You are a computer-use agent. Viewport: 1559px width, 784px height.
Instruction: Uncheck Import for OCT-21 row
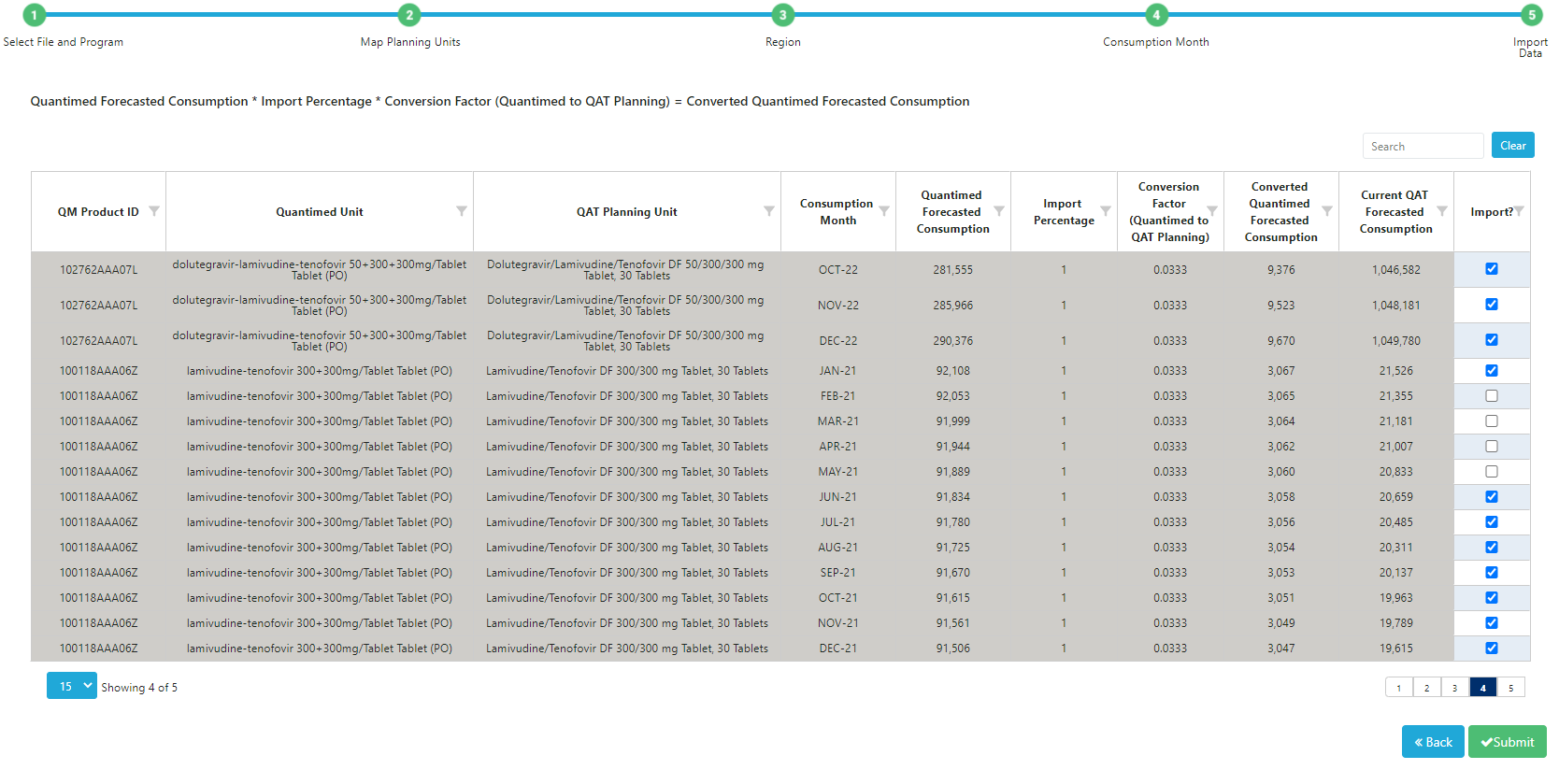[x=1492, y=598]
